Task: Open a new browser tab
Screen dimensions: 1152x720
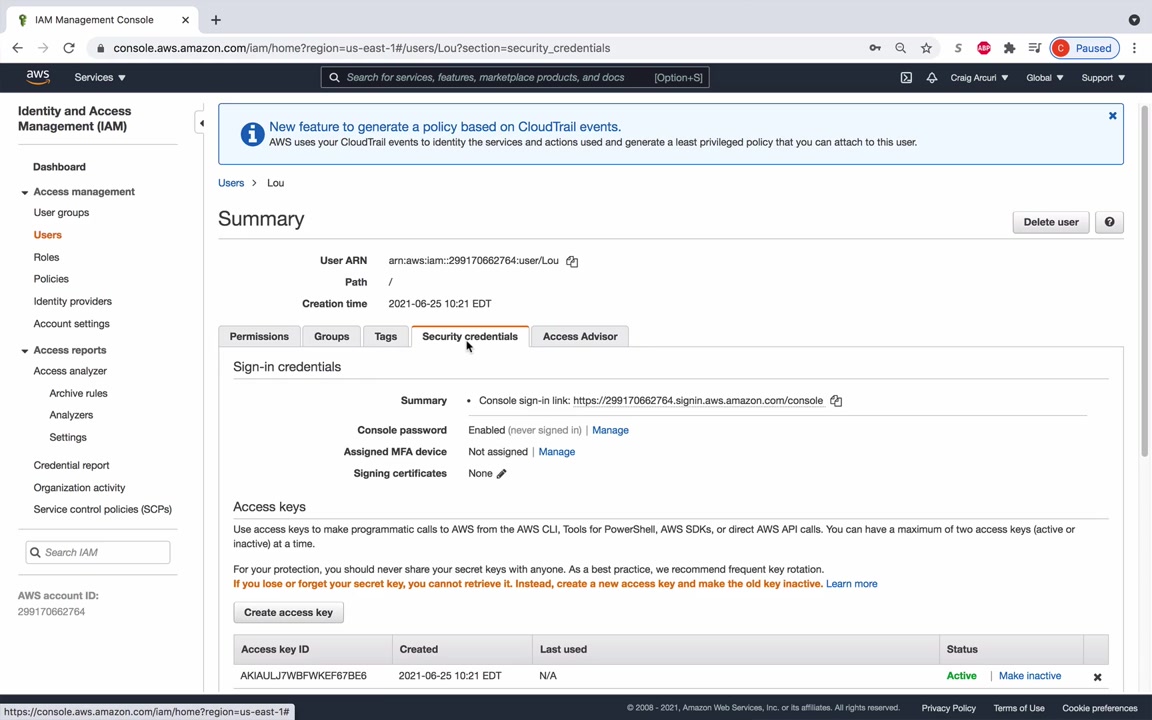Action: (x=215, y=20)
